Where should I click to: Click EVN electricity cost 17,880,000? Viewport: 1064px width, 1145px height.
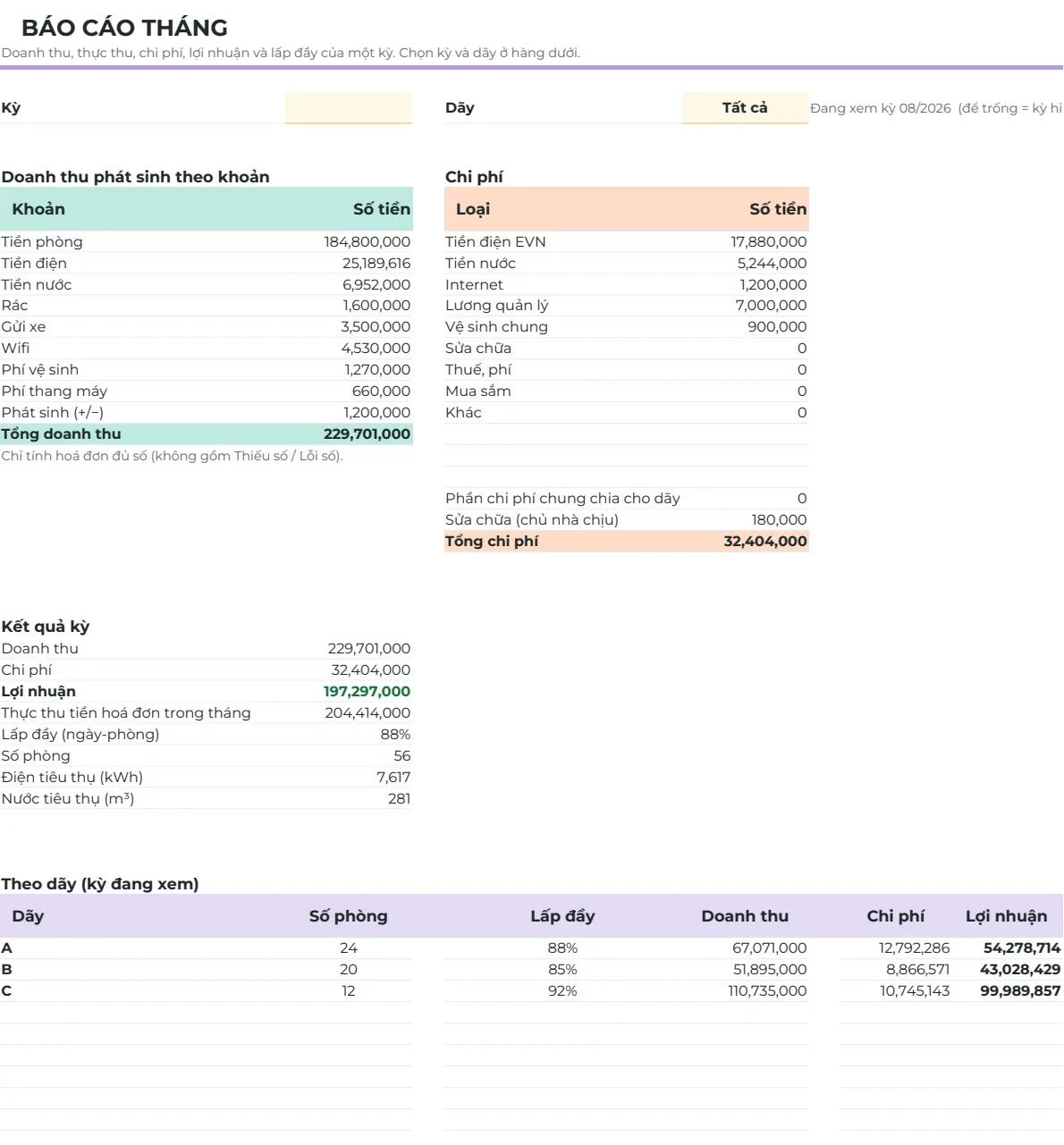[769, 241]
